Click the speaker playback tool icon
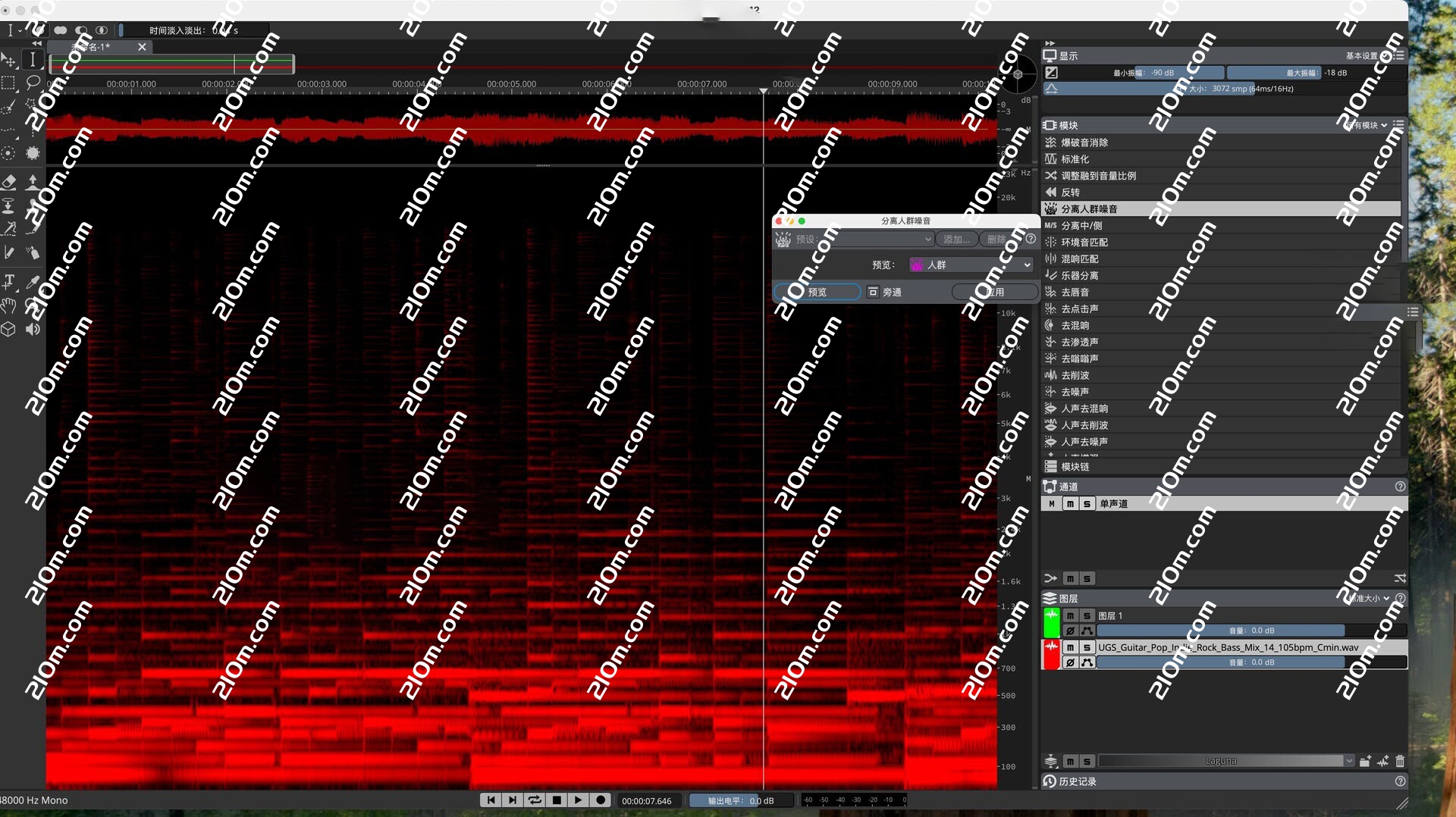This screenshot has width=1456, height=817. 33,330
